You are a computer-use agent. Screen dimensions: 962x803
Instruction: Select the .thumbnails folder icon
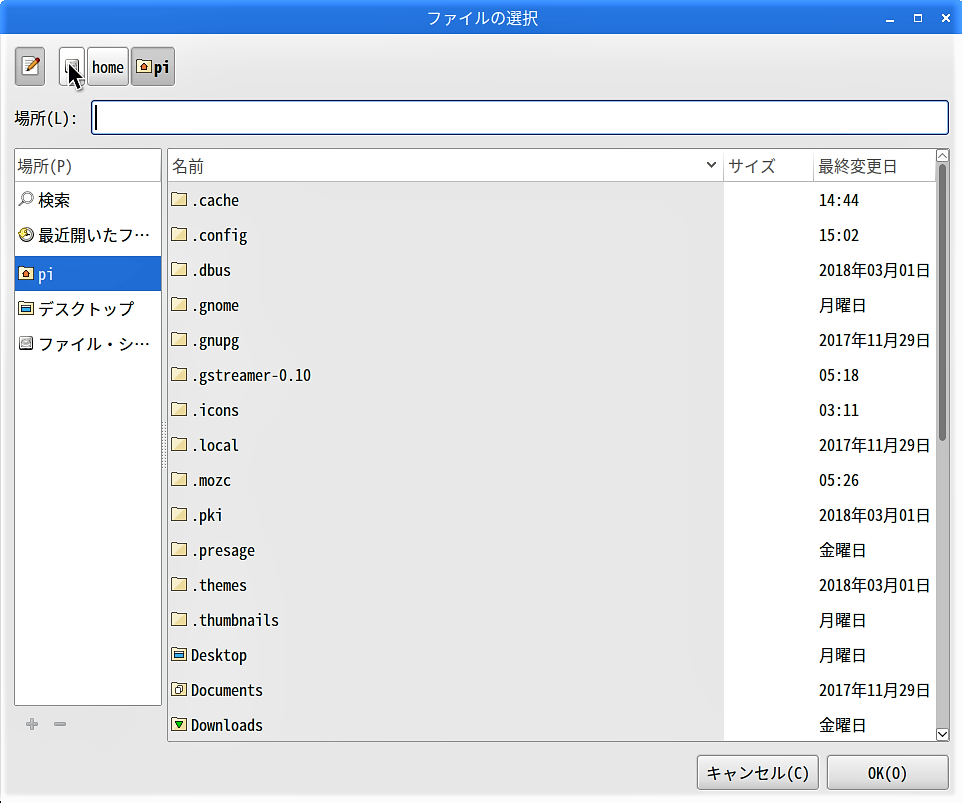[x=179, y=619]
